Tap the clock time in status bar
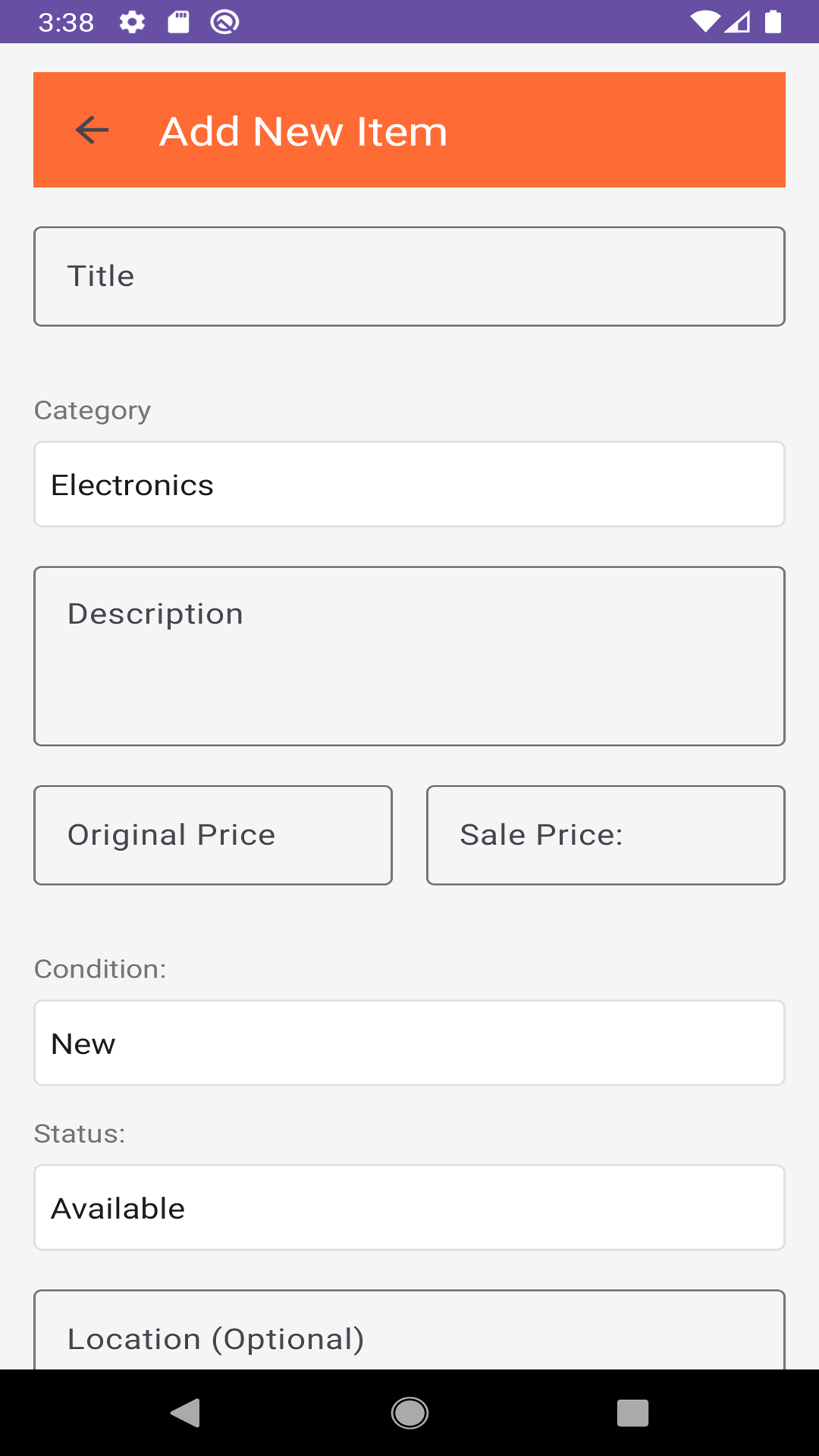The image size is (819, 1456). coord(66,22)
